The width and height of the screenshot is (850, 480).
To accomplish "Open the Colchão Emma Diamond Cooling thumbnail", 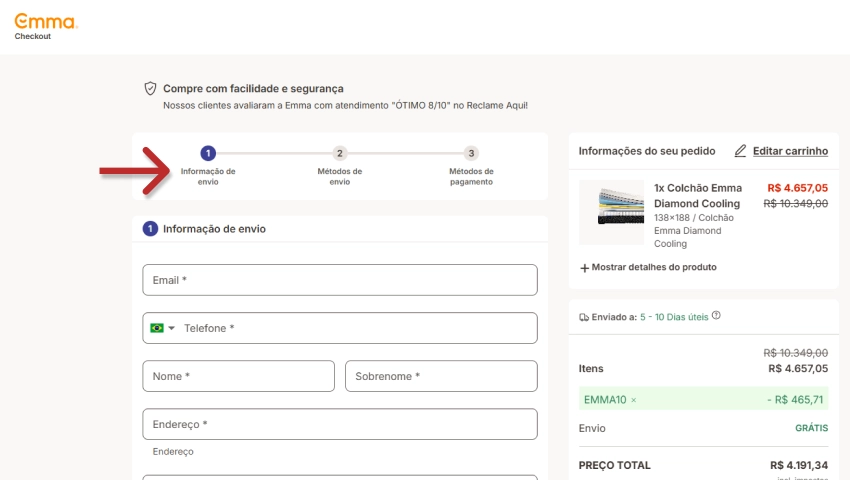I will 611,213.
